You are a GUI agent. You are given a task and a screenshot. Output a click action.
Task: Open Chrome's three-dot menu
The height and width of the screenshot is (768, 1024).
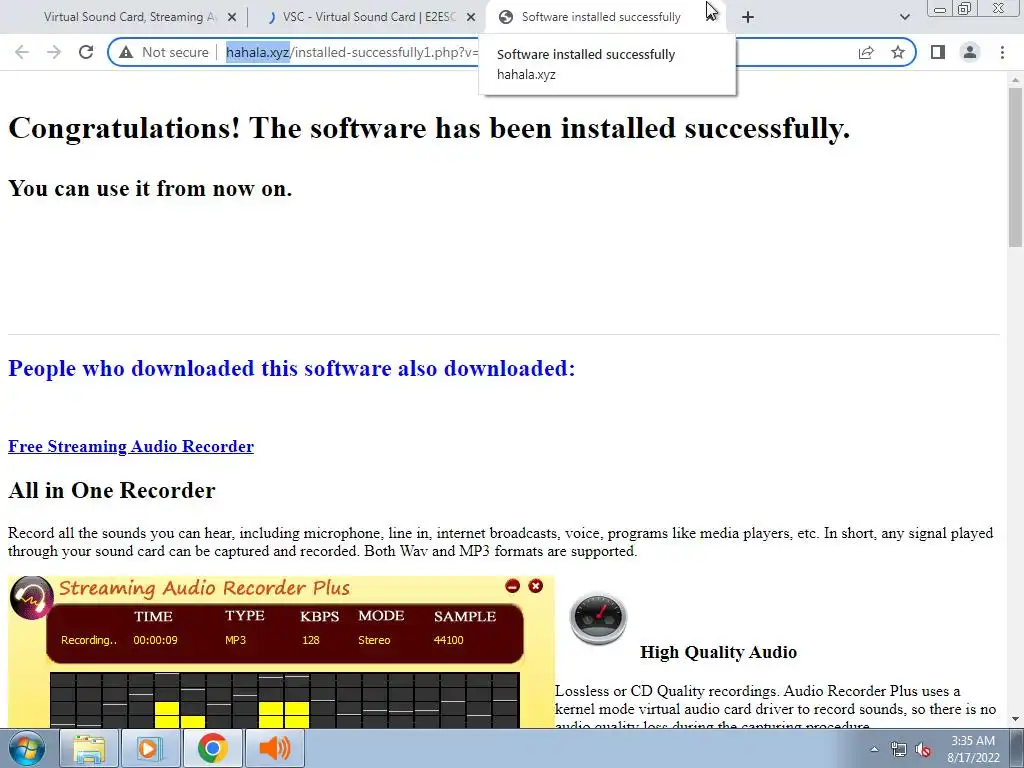click(x=1002, y=52)
